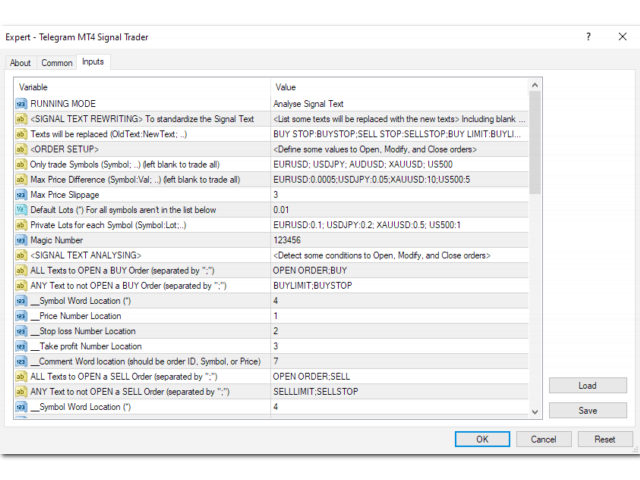Select the Magic Number variable name
The width and height of the screenshot is (640, 480).
point(56,240)
